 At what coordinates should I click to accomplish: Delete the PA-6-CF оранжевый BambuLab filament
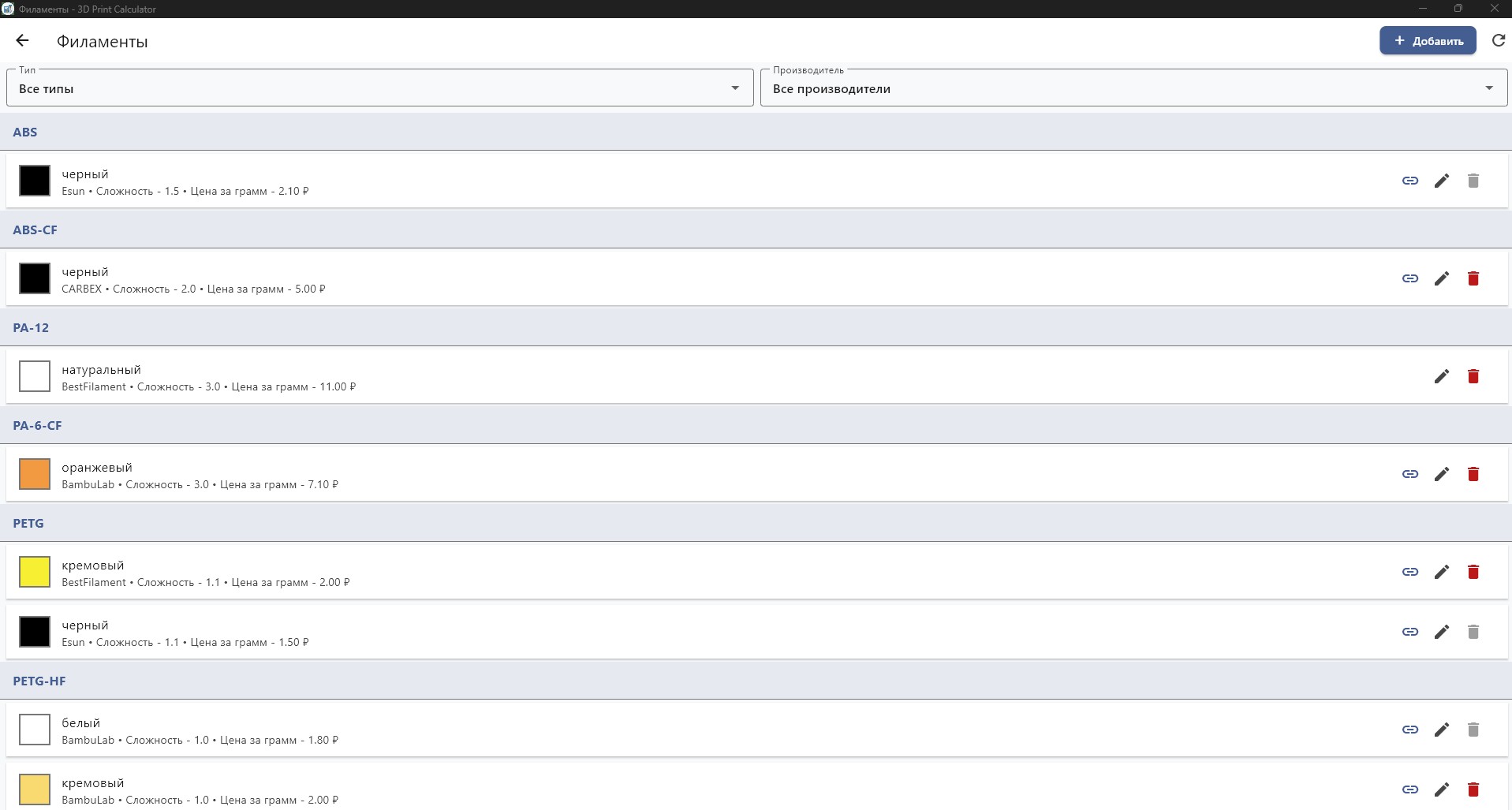click(x=1473, y=474)
